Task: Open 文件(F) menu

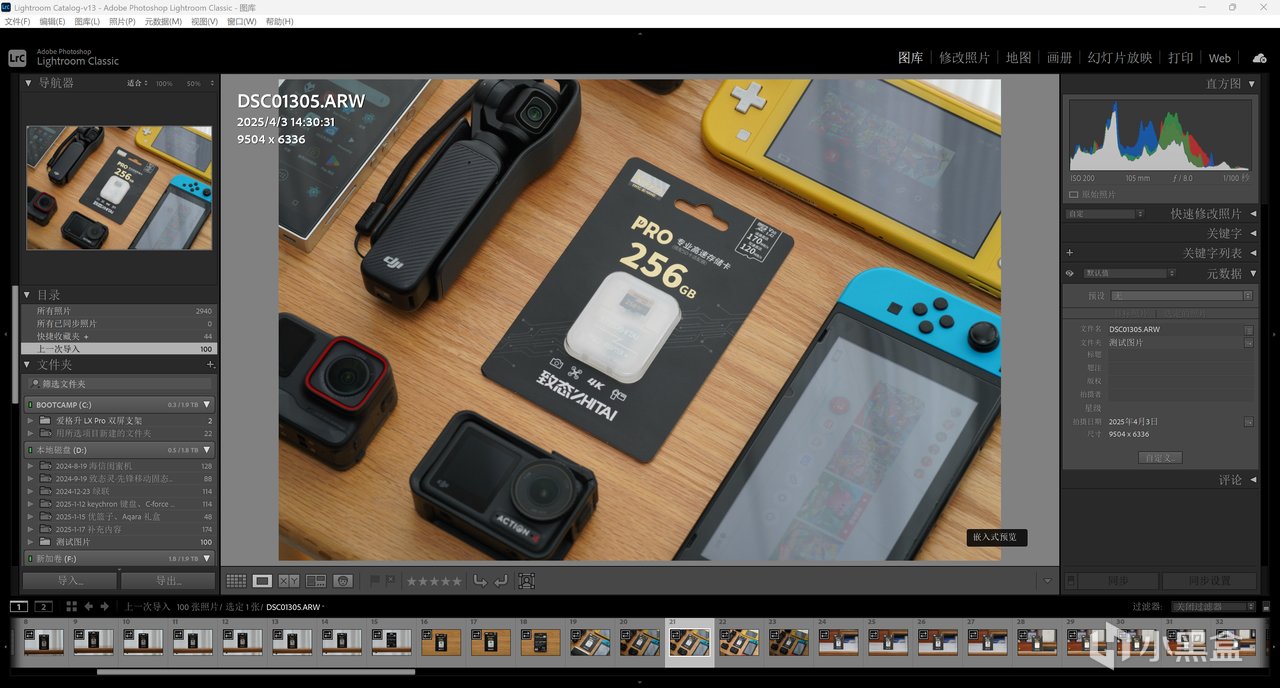Action: pyautogui.click(x=17, y=21)
